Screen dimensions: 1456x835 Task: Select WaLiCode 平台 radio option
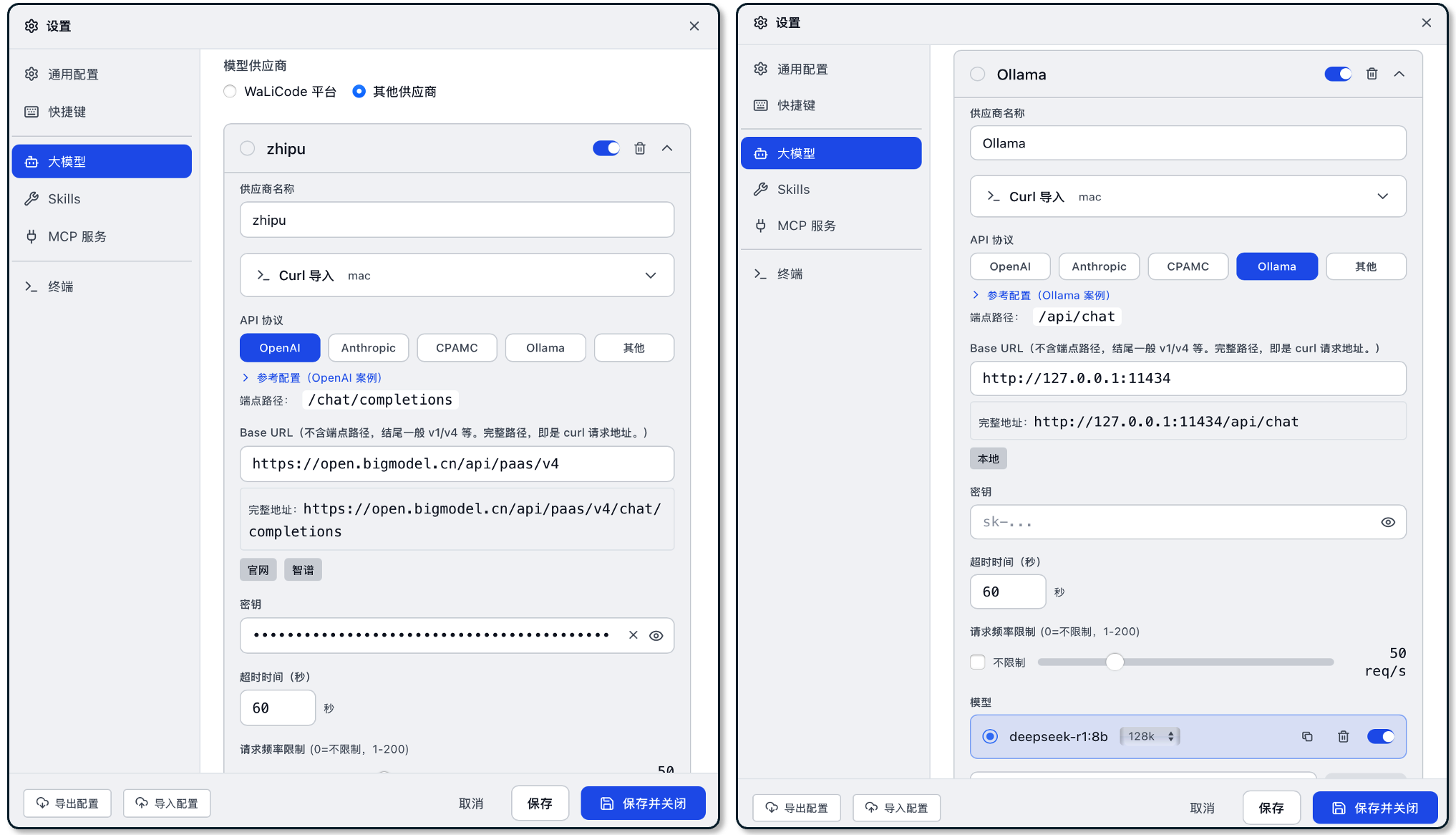[x=230, y=91]
